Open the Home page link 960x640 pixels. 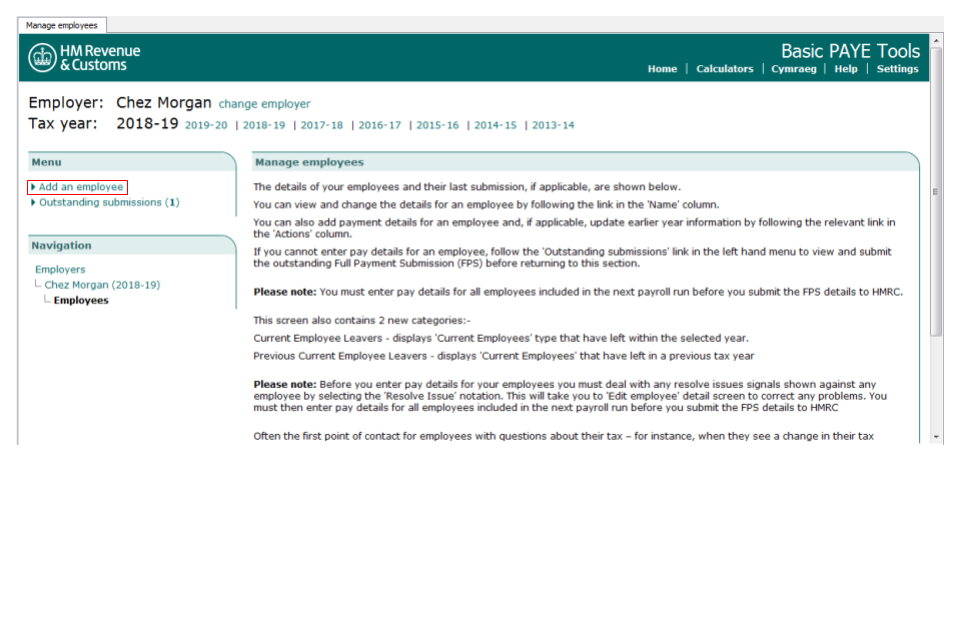[x=662, y=69]
